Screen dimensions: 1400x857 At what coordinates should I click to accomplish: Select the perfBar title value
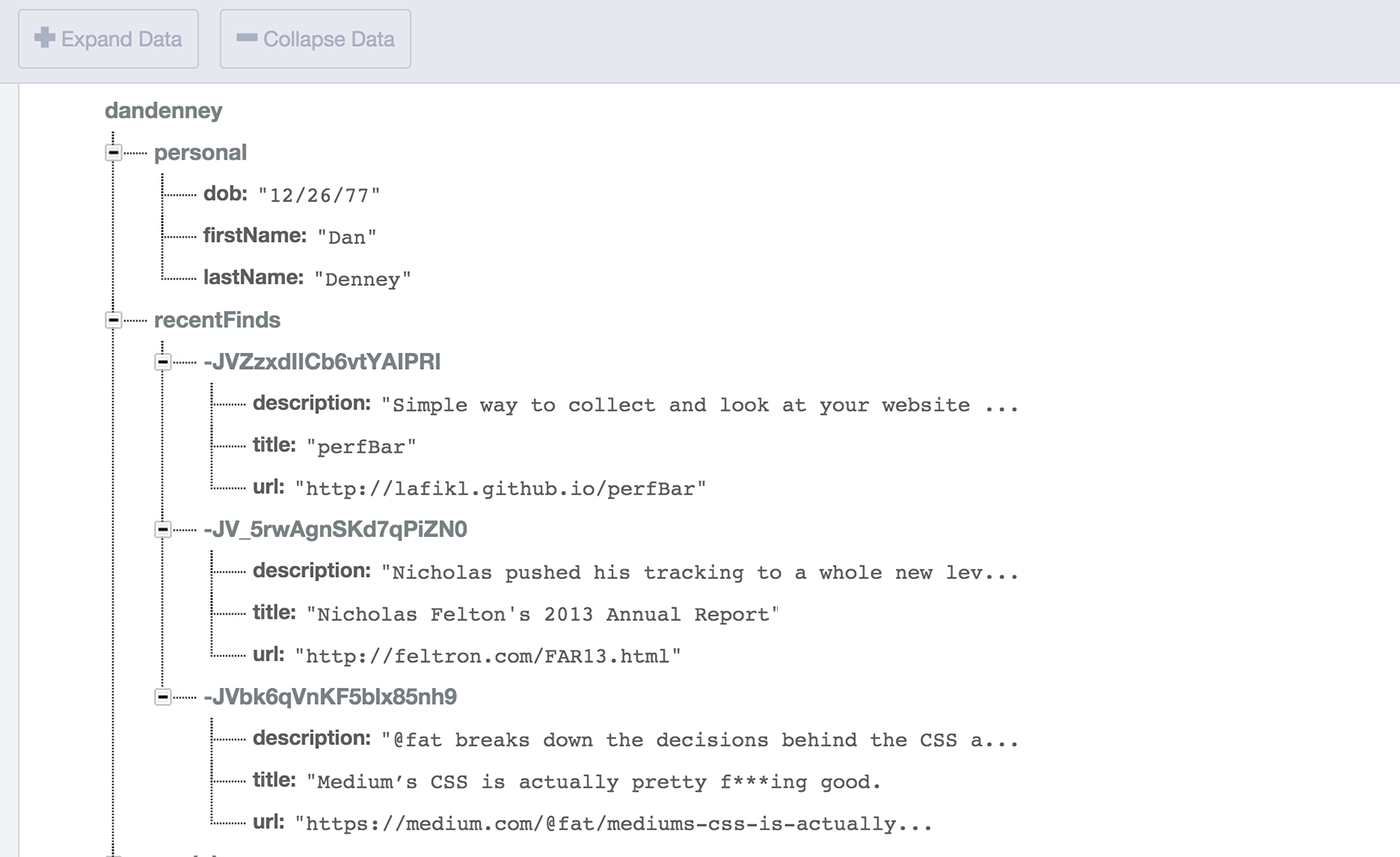click(x=361, y=447)
